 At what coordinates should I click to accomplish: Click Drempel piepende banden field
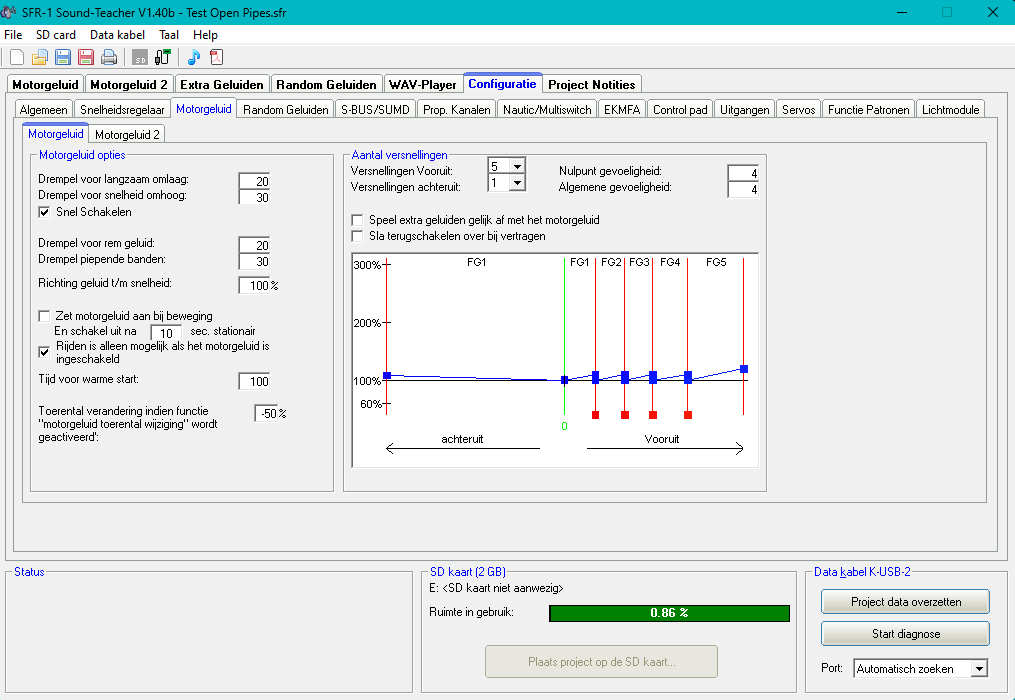coord(254,261)
